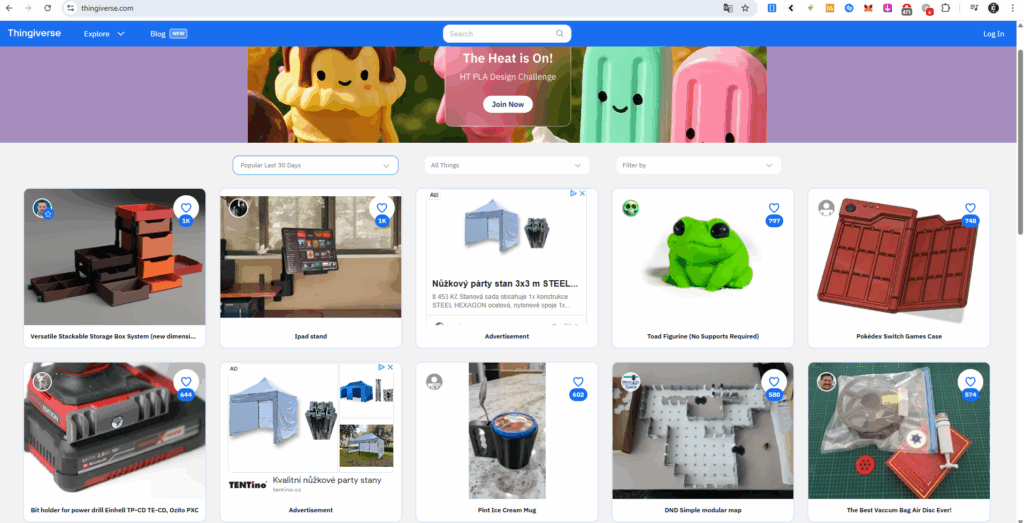Click the Kvalitní nůžkové party stany ad text
This screenshot has height=523, width=1024.
(327, 480)
